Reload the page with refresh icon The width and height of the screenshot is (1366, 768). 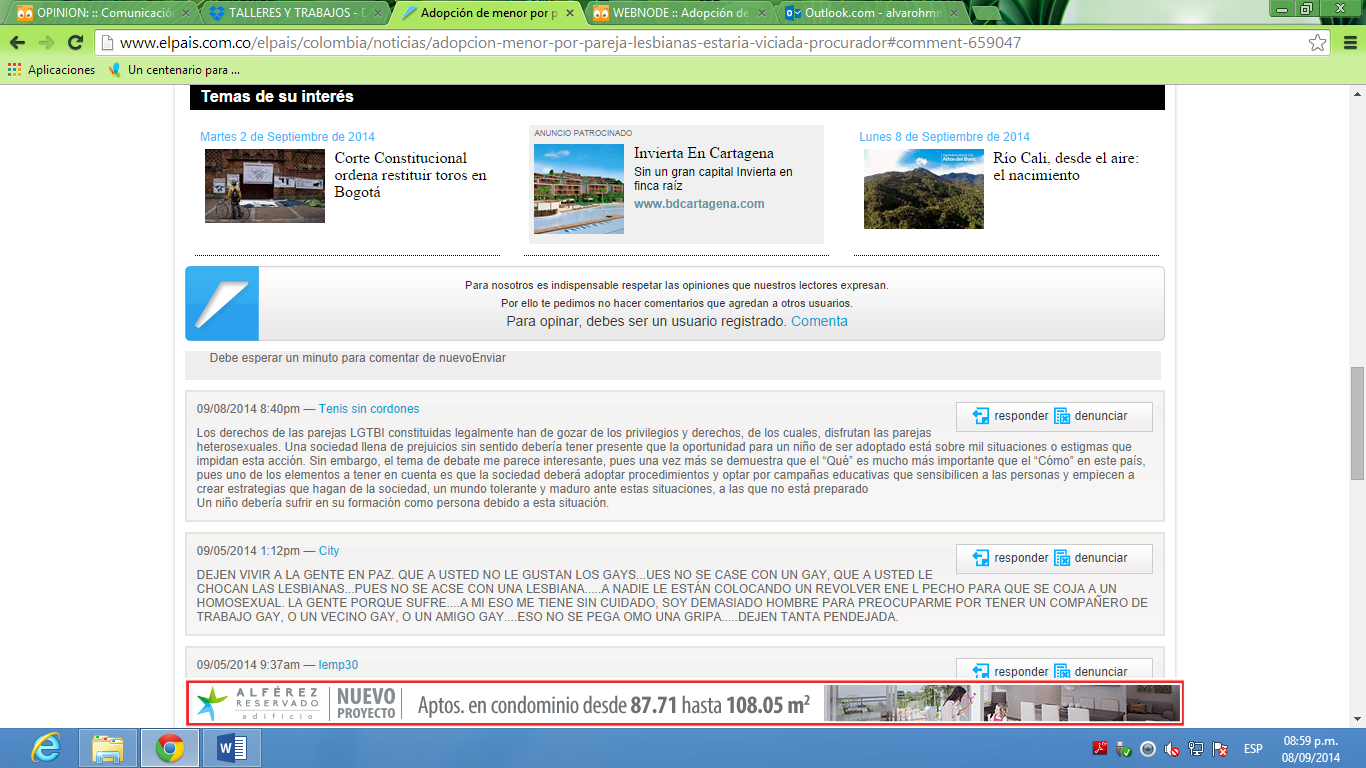pos(75,43)
